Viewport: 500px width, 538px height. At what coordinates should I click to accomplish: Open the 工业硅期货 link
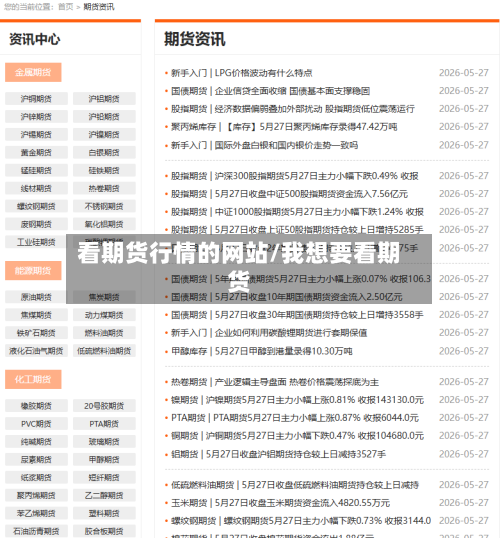[36, 242]
